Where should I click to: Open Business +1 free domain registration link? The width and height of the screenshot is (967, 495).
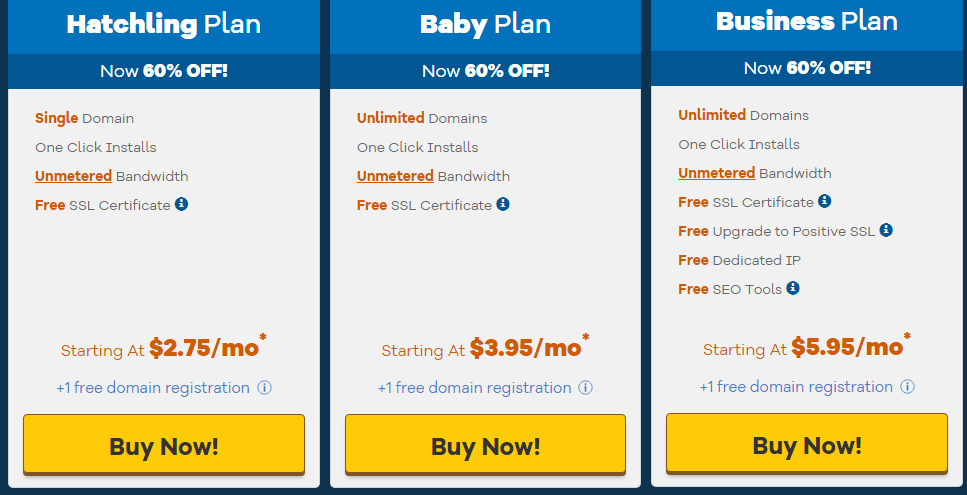click(796, 387)
